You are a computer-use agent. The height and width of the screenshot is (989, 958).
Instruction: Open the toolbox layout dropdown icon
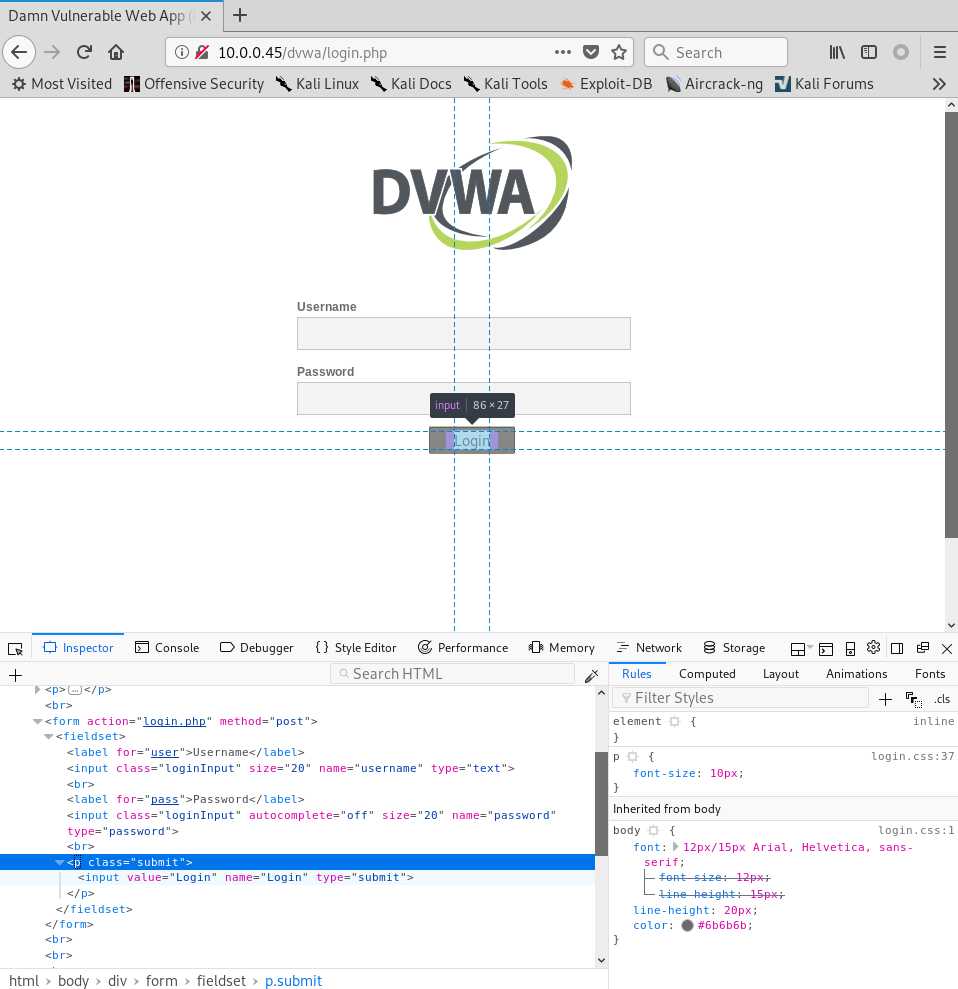tap(801, 648)
